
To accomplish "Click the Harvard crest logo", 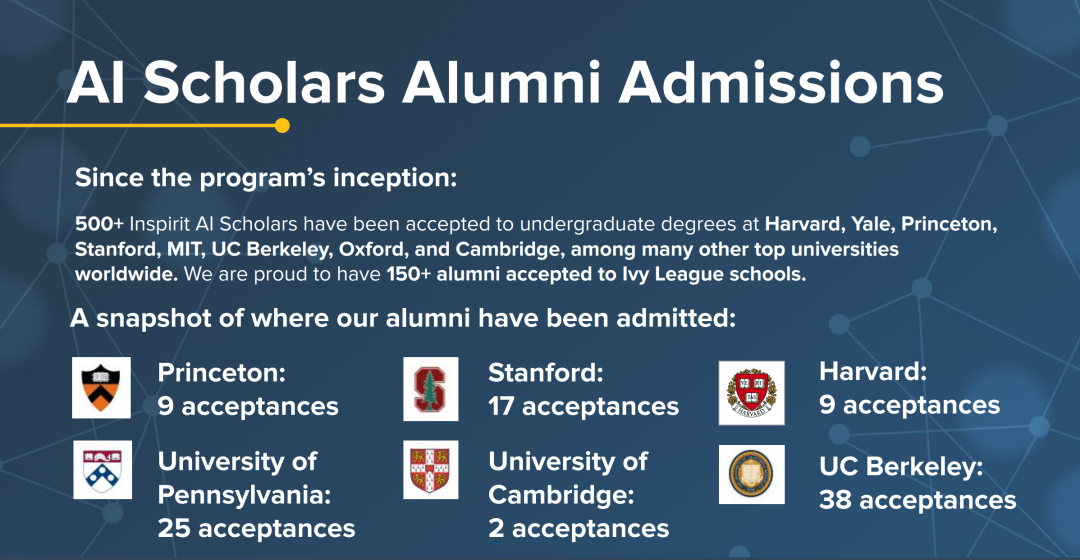I will pyautogui.click(x=751, y=392).
